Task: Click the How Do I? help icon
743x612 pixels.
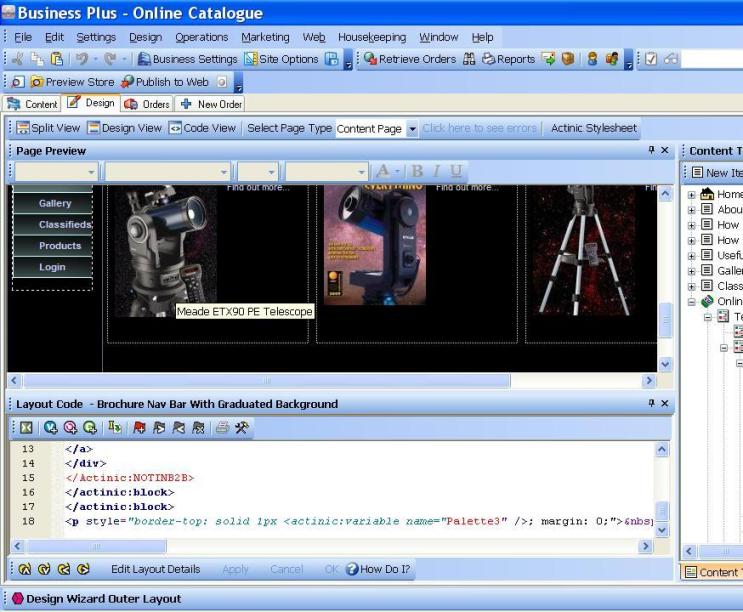Action: pyautogui.click(x=350, y=569)
